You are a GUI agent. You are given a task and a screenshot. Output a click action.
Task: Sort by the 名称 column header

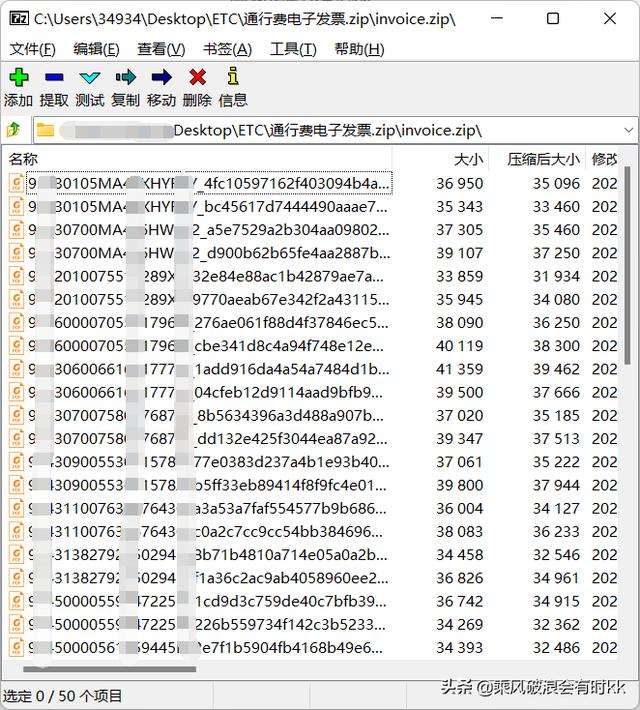click(x=24, y=159)
